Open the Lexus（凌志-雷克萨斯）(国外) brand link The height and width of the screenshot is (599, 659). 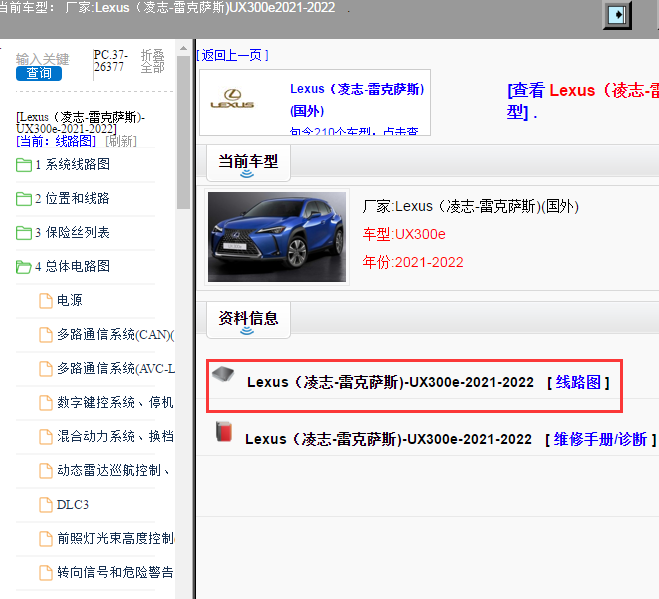[x=357, y=100]
